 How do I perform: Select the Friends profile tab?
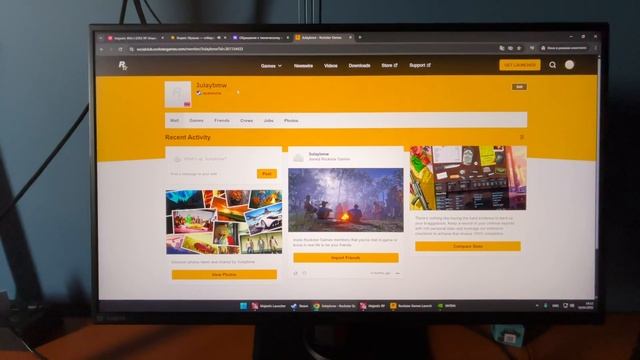222,120
